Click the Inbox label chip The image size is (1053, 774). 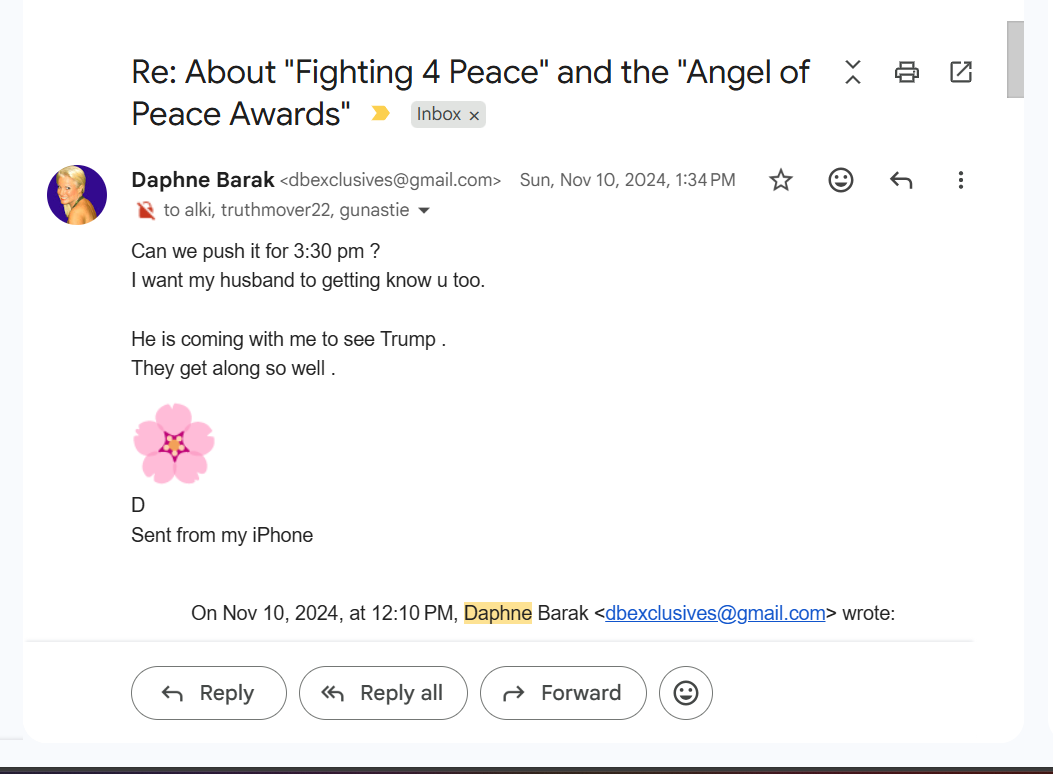[438, 114]
